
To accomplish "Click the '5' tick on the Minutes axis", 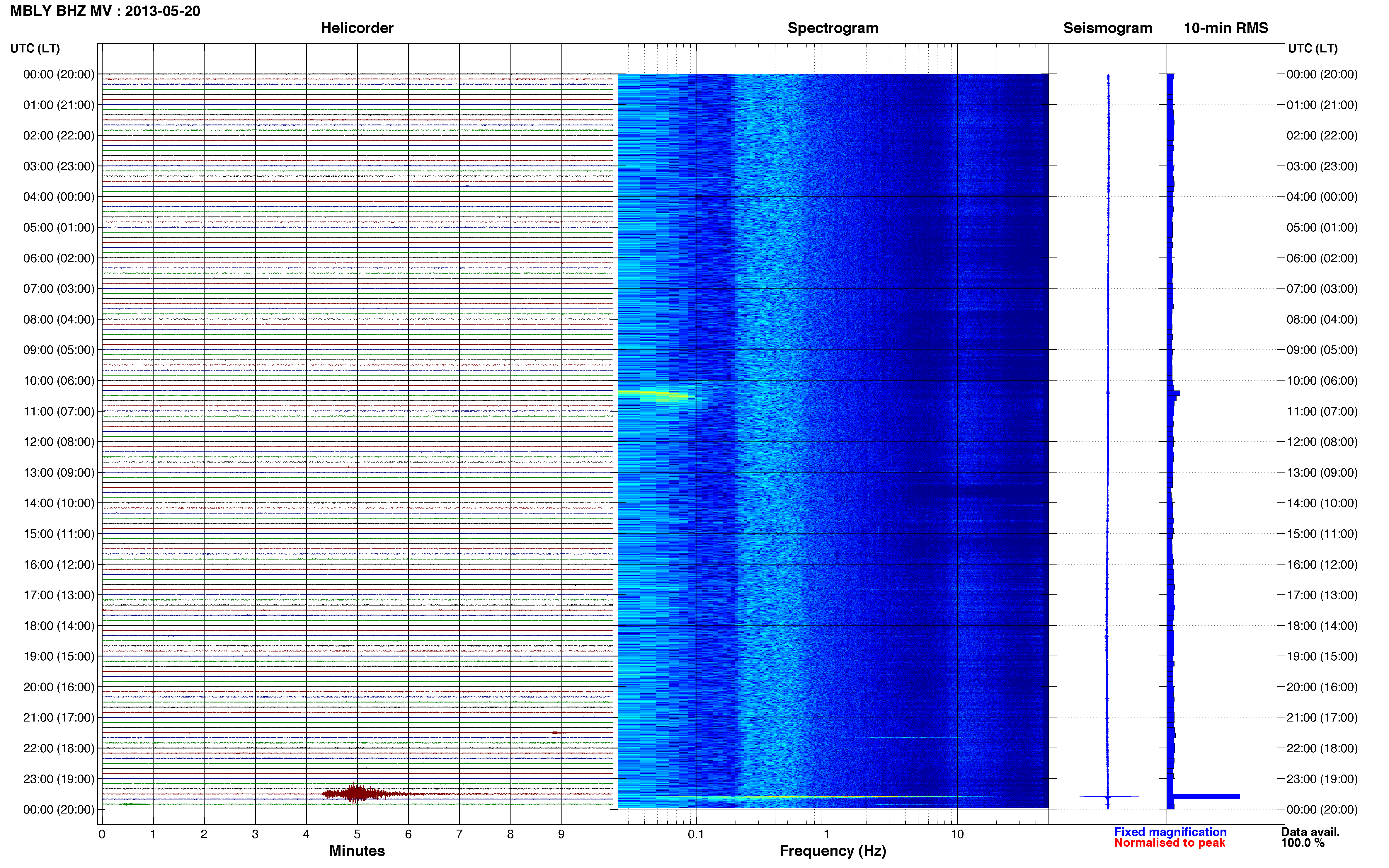I will coord(357,835).
